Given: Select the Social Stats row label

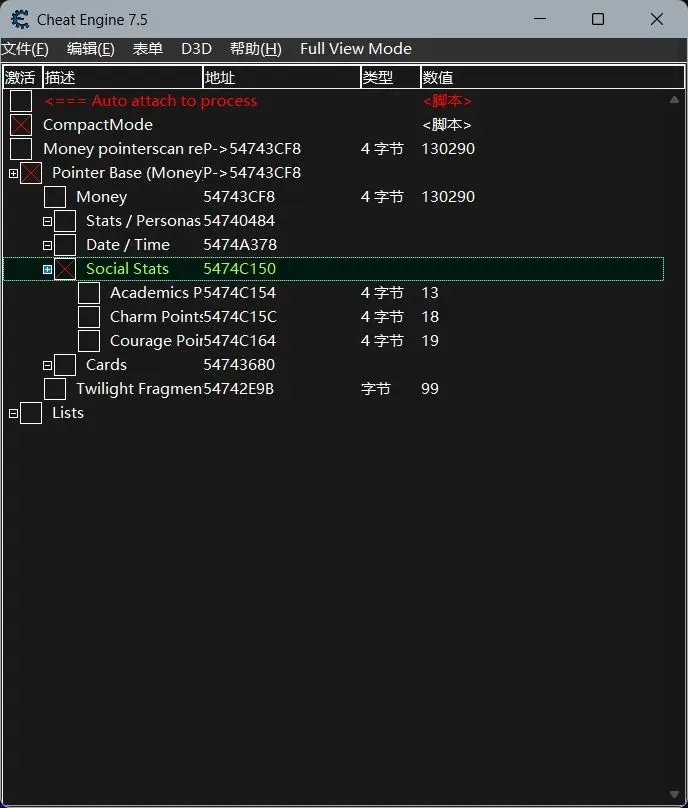Looking at the screenshot, I should pos(127,269).
